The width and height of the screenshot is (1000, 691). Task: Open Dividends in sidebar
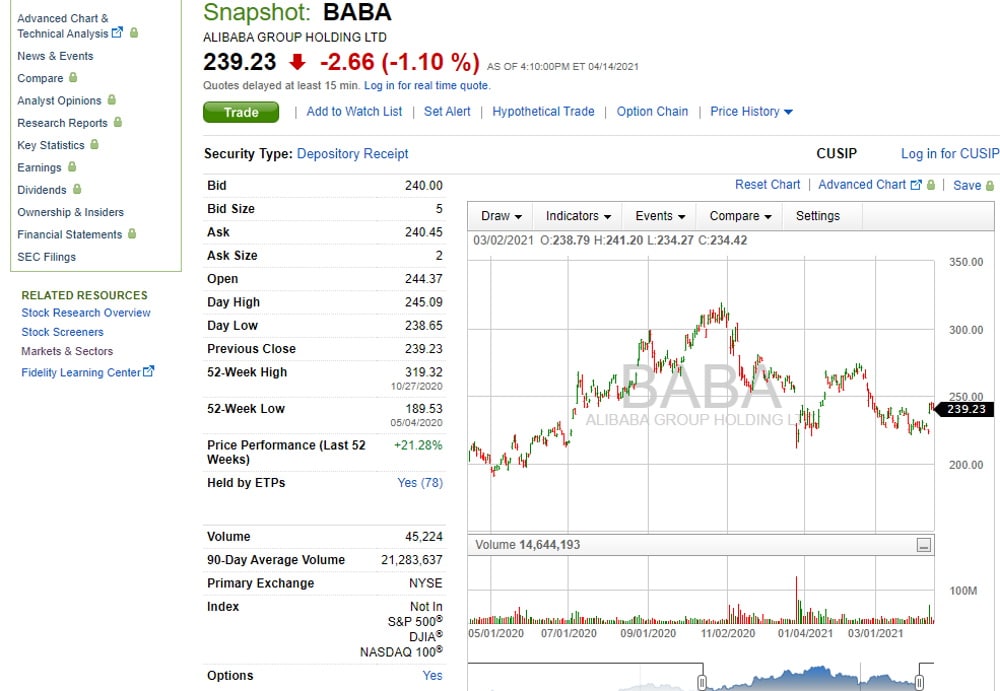click(42, 190)
